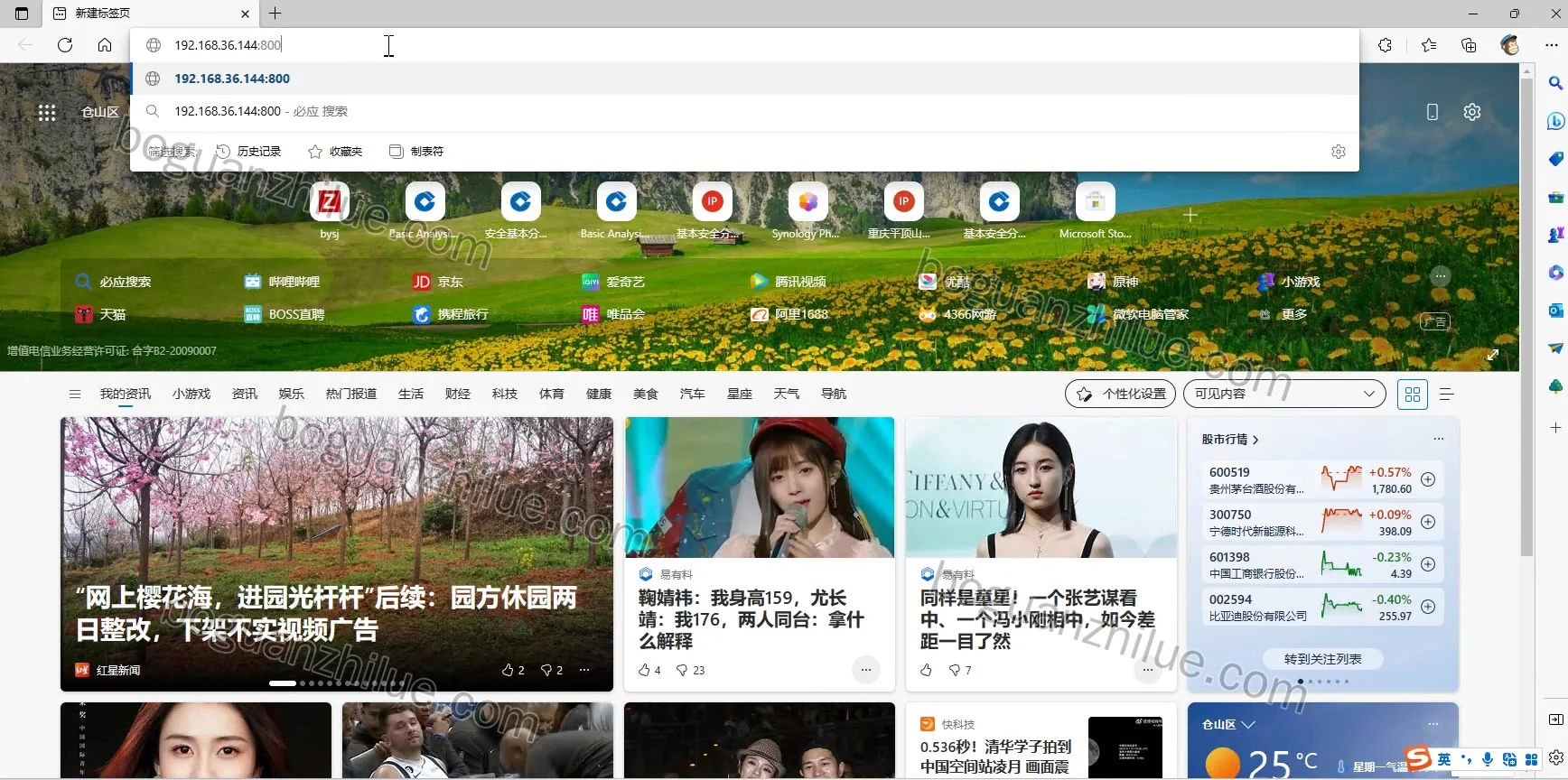Click the mobile phone icon
The height and width of the screenshot is (780, 1568).
[1433, 112]
